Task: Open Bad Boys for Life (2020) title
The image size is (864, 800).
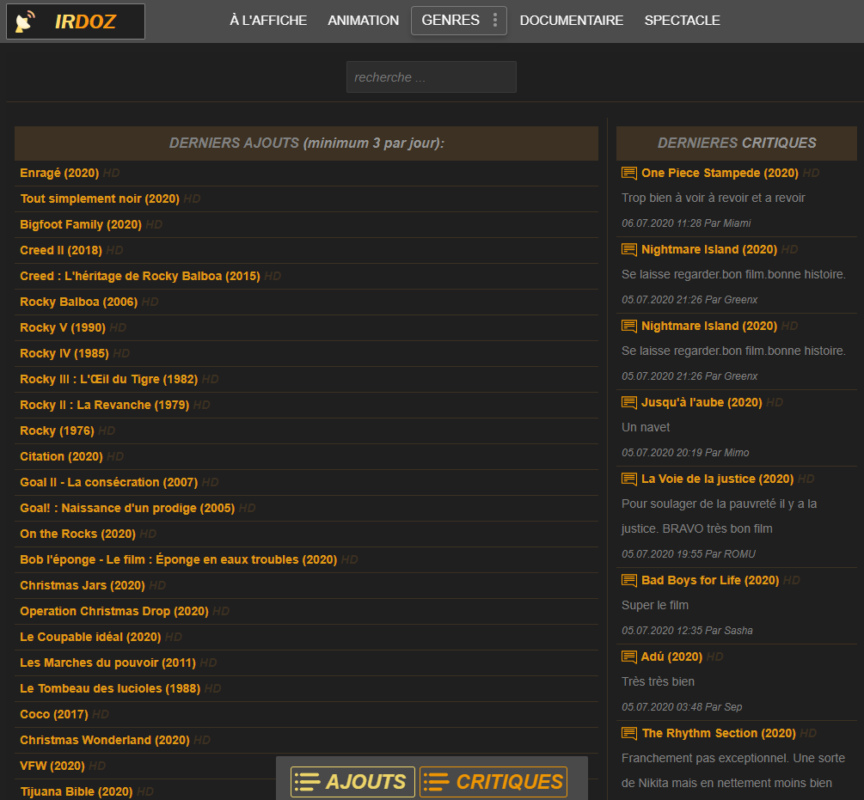Action: tap(710, 580)
